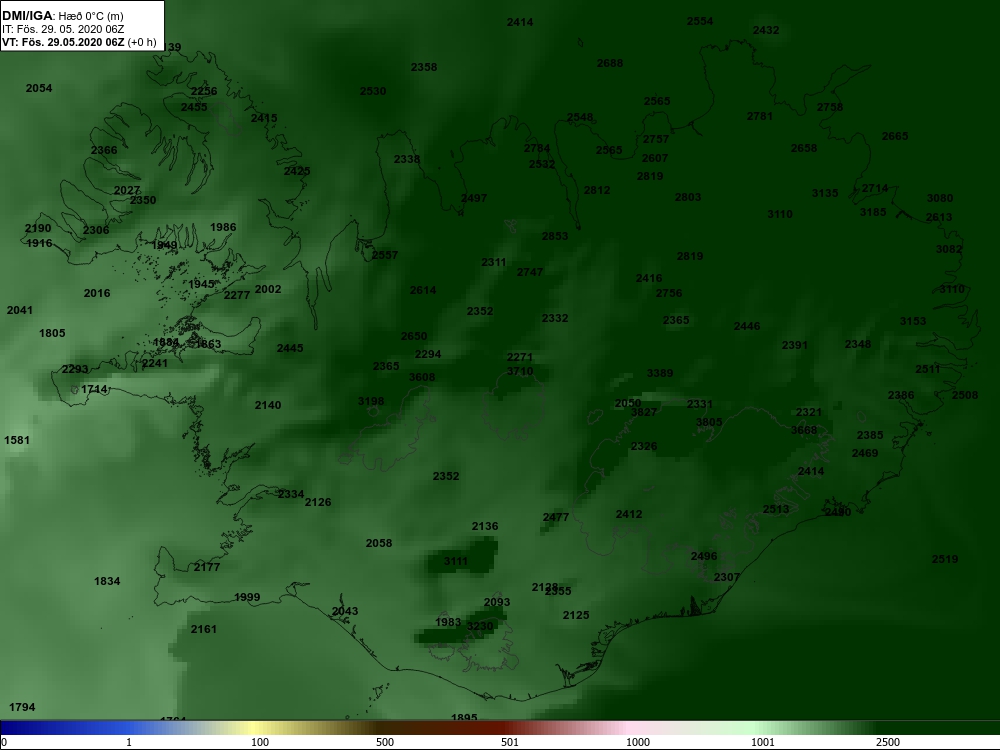Screen dimensions: 1000x750
Task: Select the height value 2530
Action: click(372, 91)
